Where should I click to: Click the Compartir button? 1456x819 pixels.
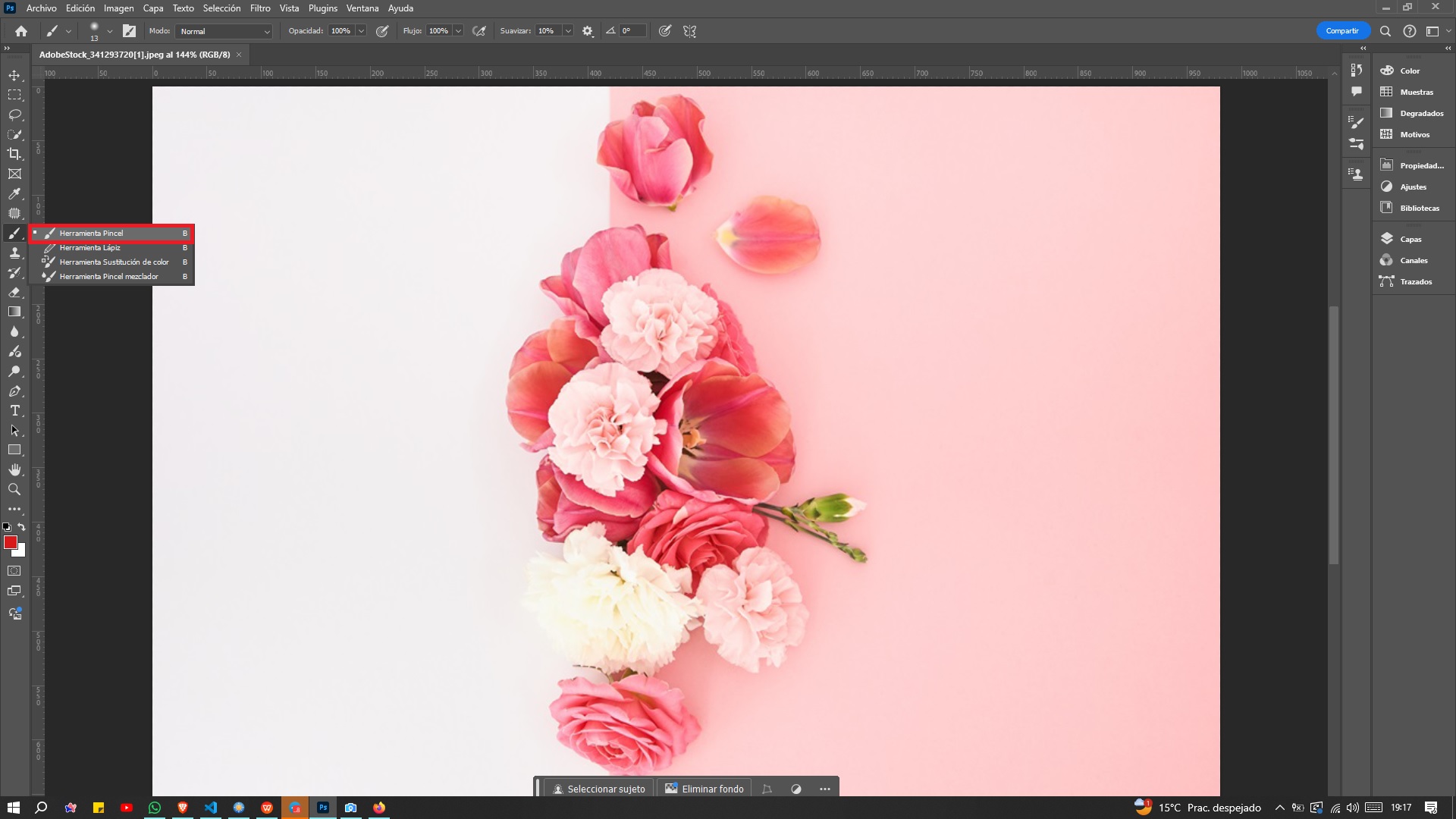(x=1342, y=31)
